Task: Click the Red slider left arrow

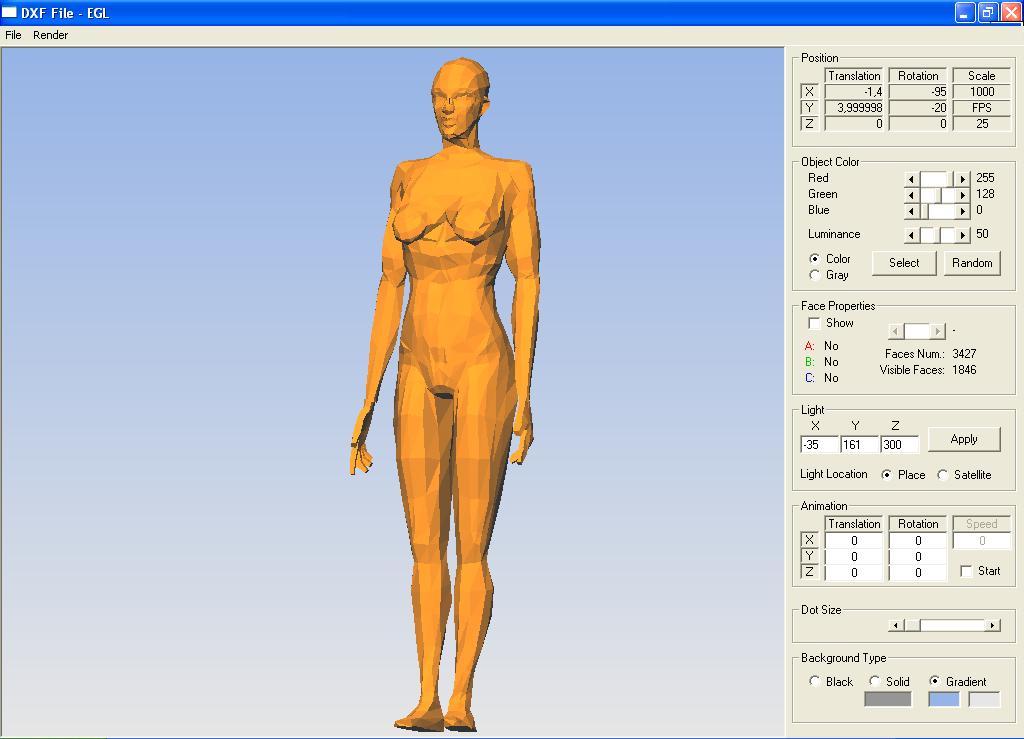Action: click(x=911, y=179)
